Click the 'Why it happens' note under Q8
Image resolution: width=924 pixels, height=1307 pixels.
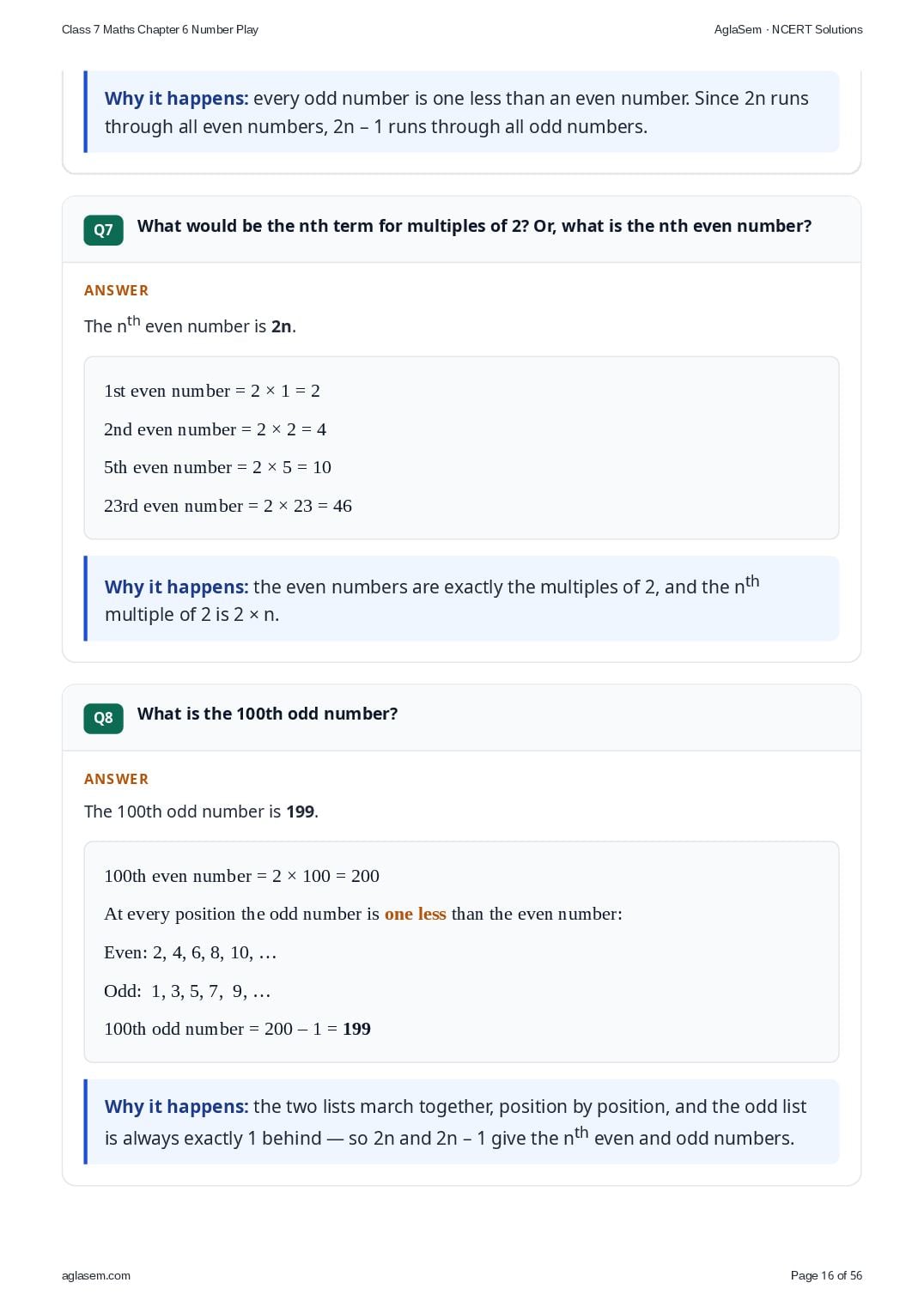pyautogui.click(x=462, y=1122)
